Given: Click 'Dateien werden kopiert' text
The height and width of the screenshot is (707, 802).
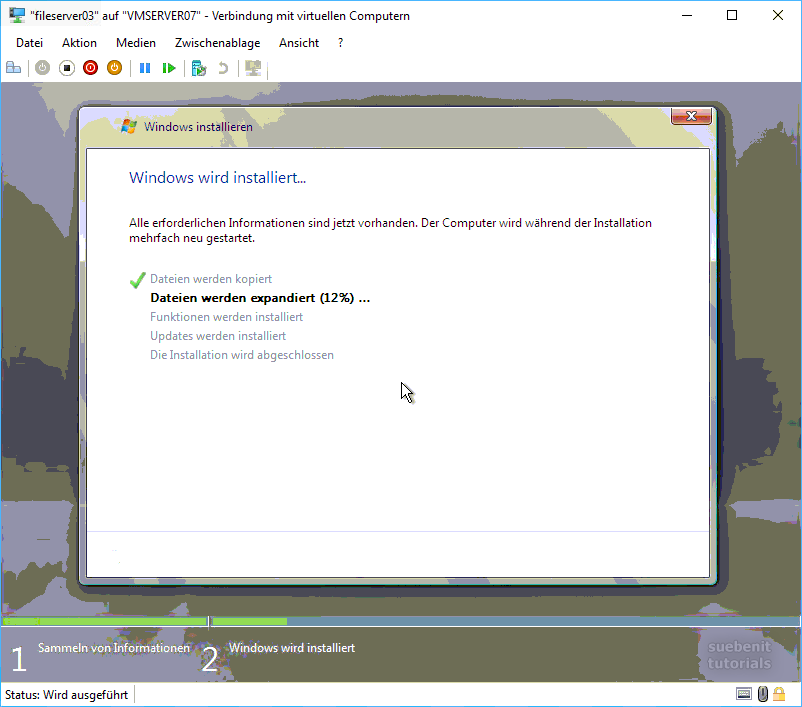Looking at the screenshot, I should pyautogui.click(x=211, y=279).
